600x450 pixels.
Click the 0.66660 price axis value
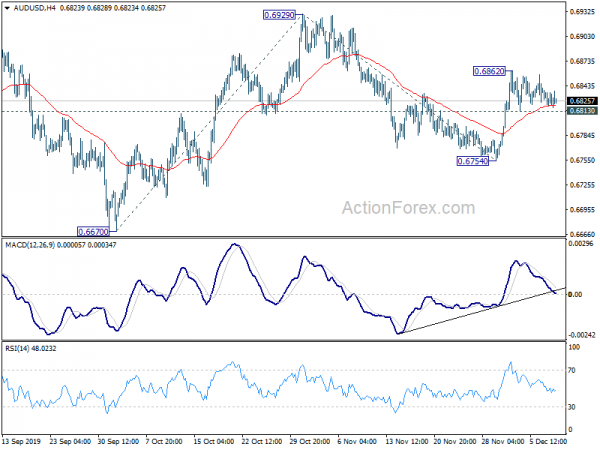(582, 235)
